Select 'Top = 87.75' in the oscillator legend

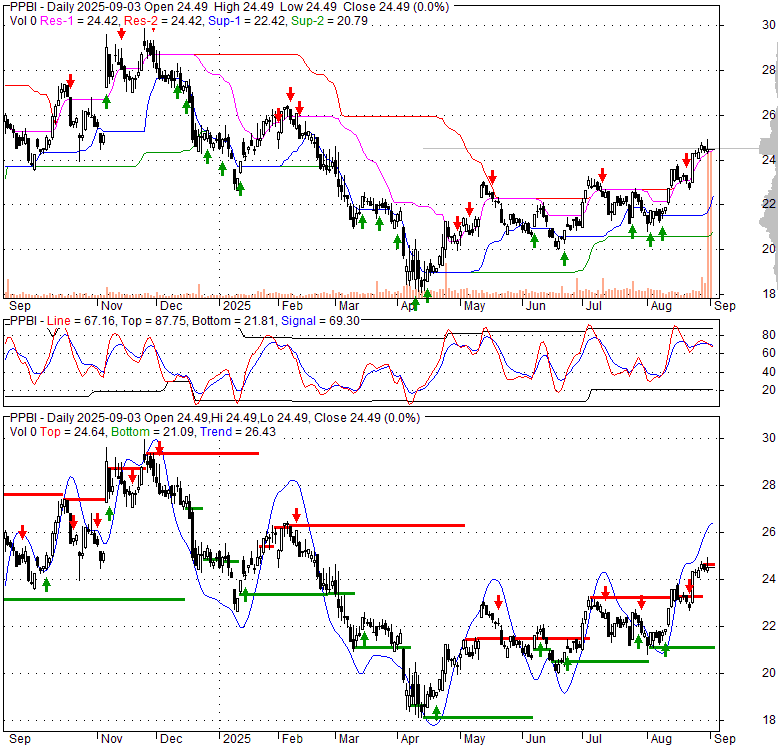[x=153, y=321]
